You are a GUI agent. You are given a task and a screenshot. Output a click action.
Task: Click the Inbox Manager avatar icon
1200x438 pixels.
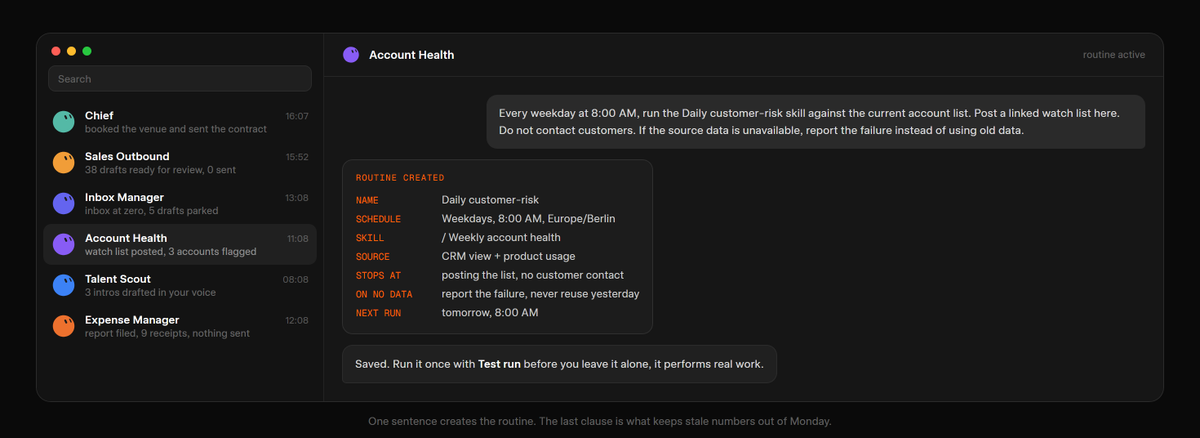pyautogui.click(x=63, y=204)
